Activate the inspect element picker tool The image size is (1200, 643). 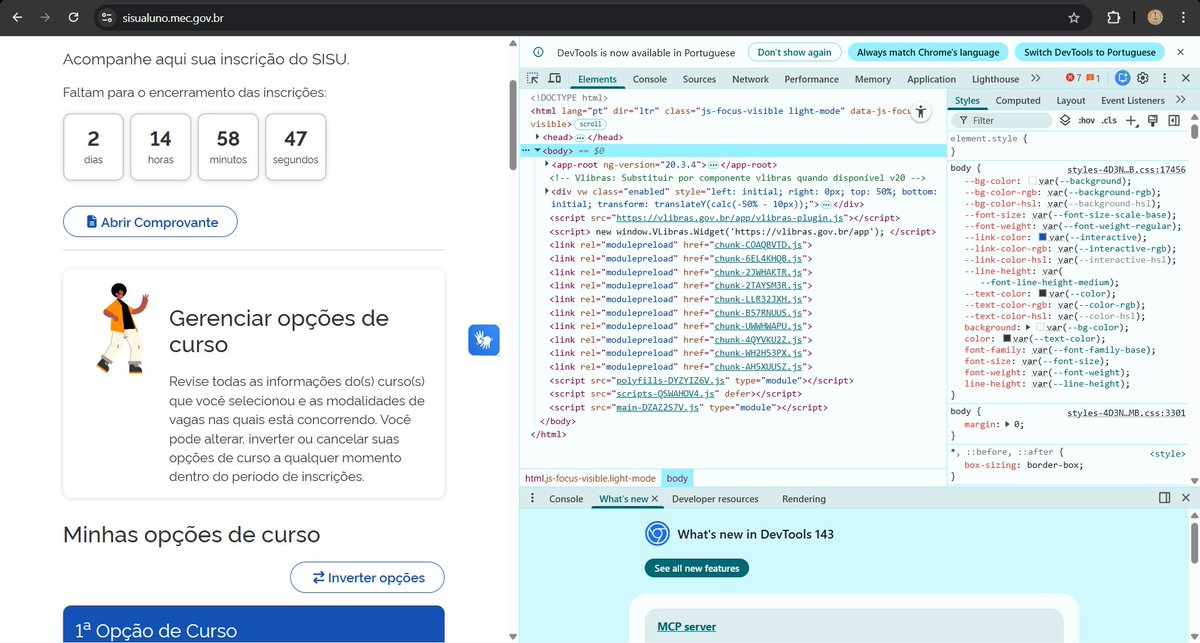tap(533, 78)
